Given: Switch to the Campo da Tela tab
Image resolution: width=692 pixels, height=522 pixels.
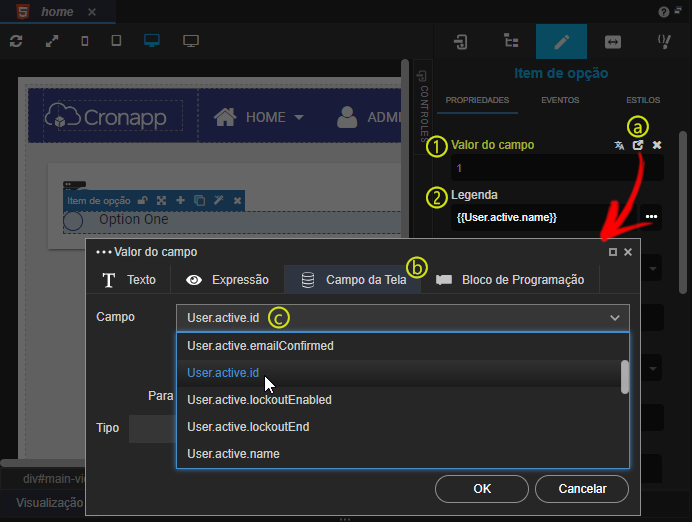Looking at the screenshot, I should (353, 280).
